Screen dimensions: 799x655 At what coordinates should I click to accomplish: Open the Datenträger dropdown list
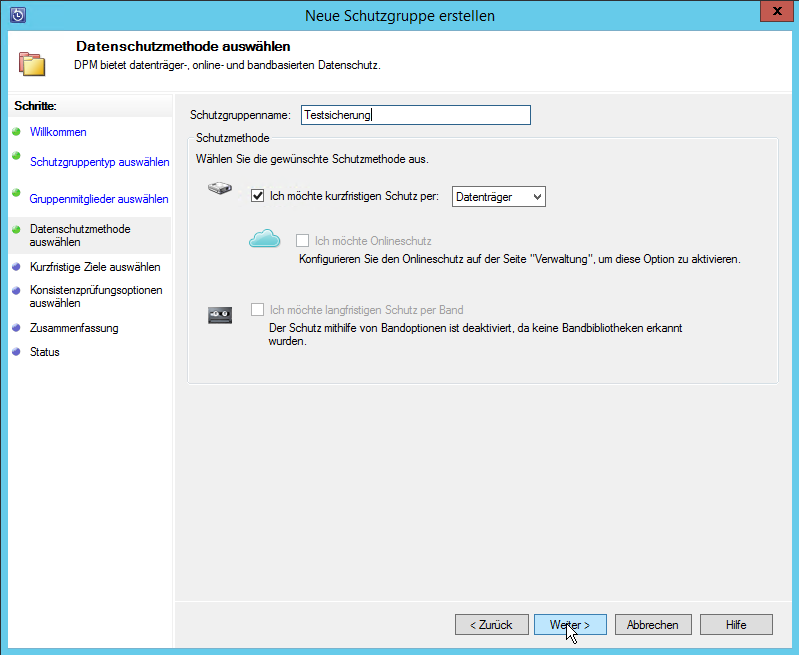[498, 197]
